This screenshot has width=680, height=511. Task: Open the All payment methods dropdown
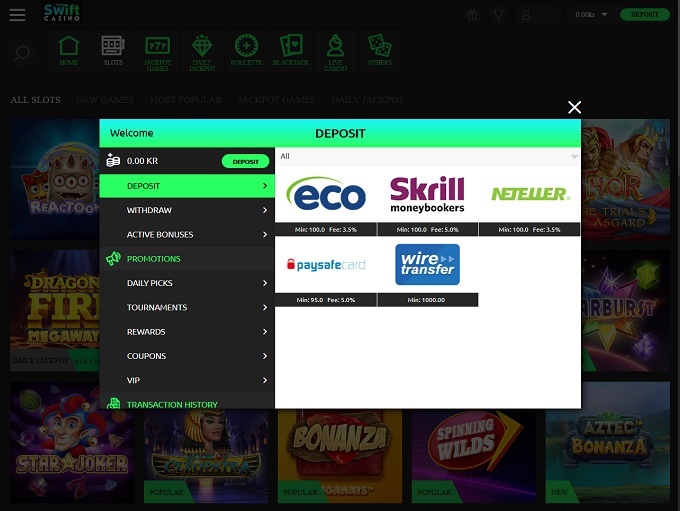coord(428,157)
